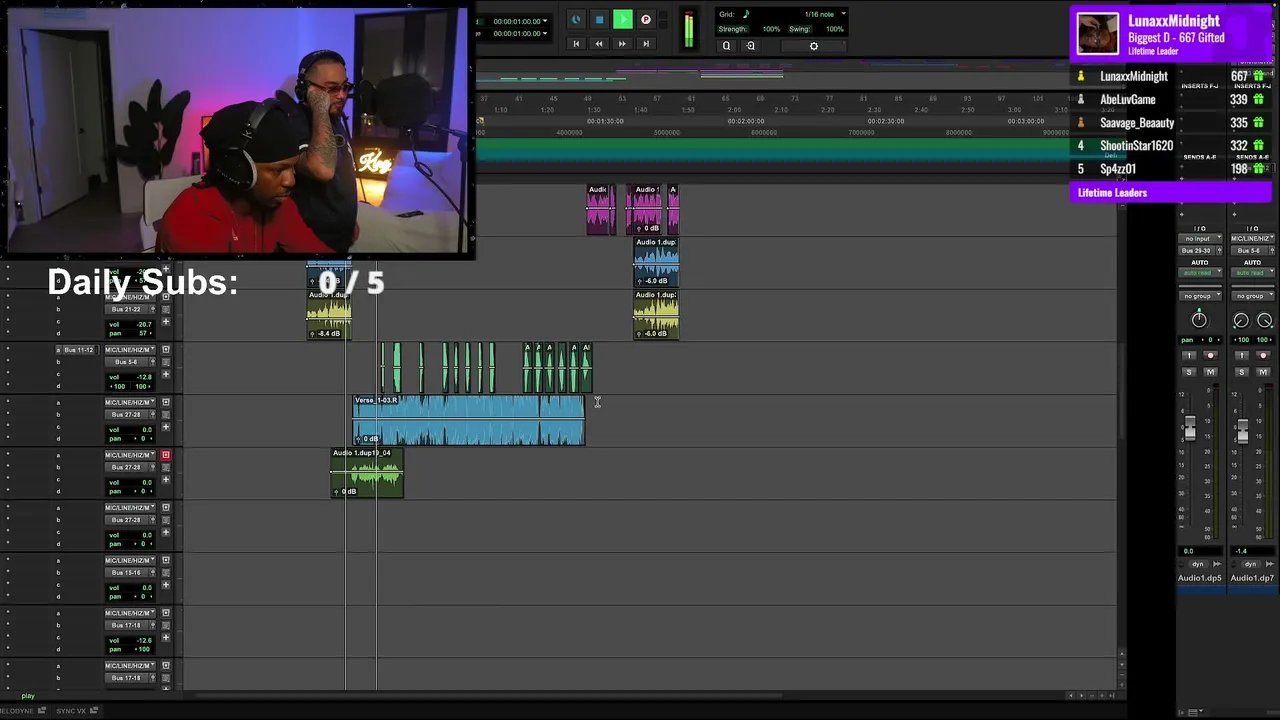Open the upper time counter dropdown arrow
Image resolution: width=1280 pixels, height=720 pixels.
[x=545, y=21]
